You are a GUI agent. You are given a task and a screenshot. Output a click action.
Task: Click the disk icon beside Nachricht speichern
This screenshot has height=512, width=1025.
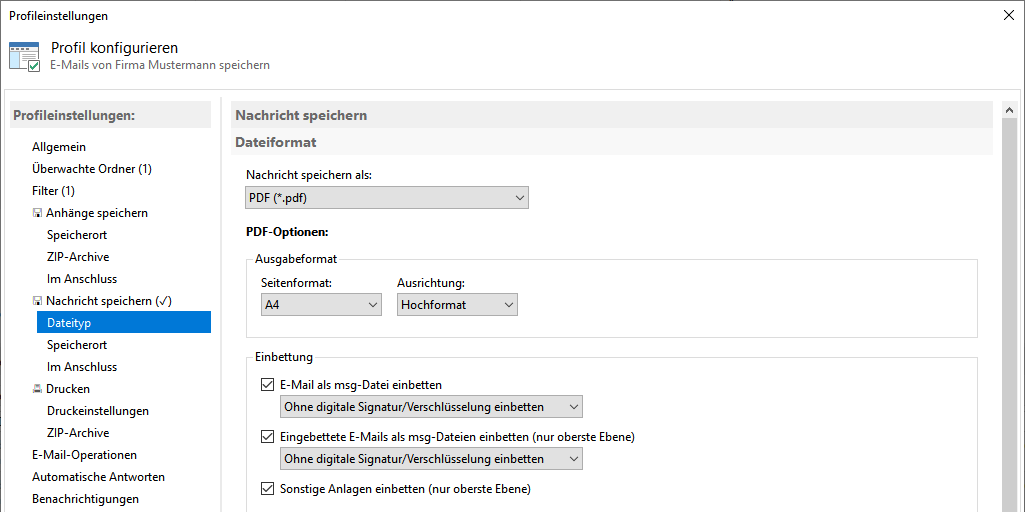click(x=37, y=301)
